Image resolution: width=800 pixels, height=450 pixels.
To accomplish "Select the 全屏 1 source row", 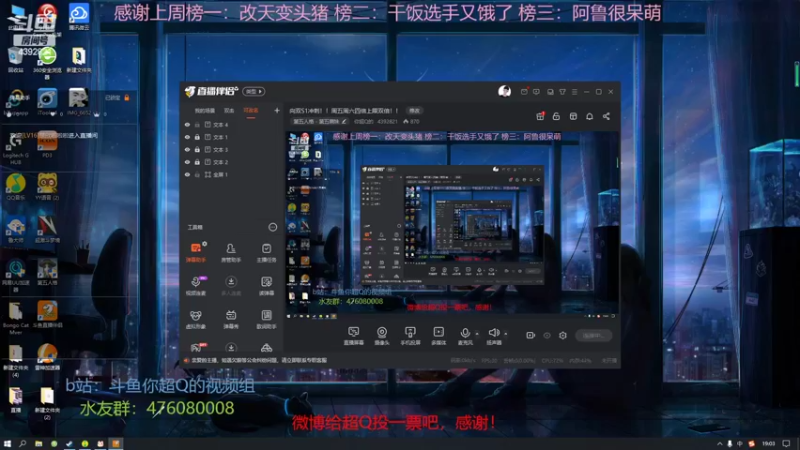I will point(232,174).
